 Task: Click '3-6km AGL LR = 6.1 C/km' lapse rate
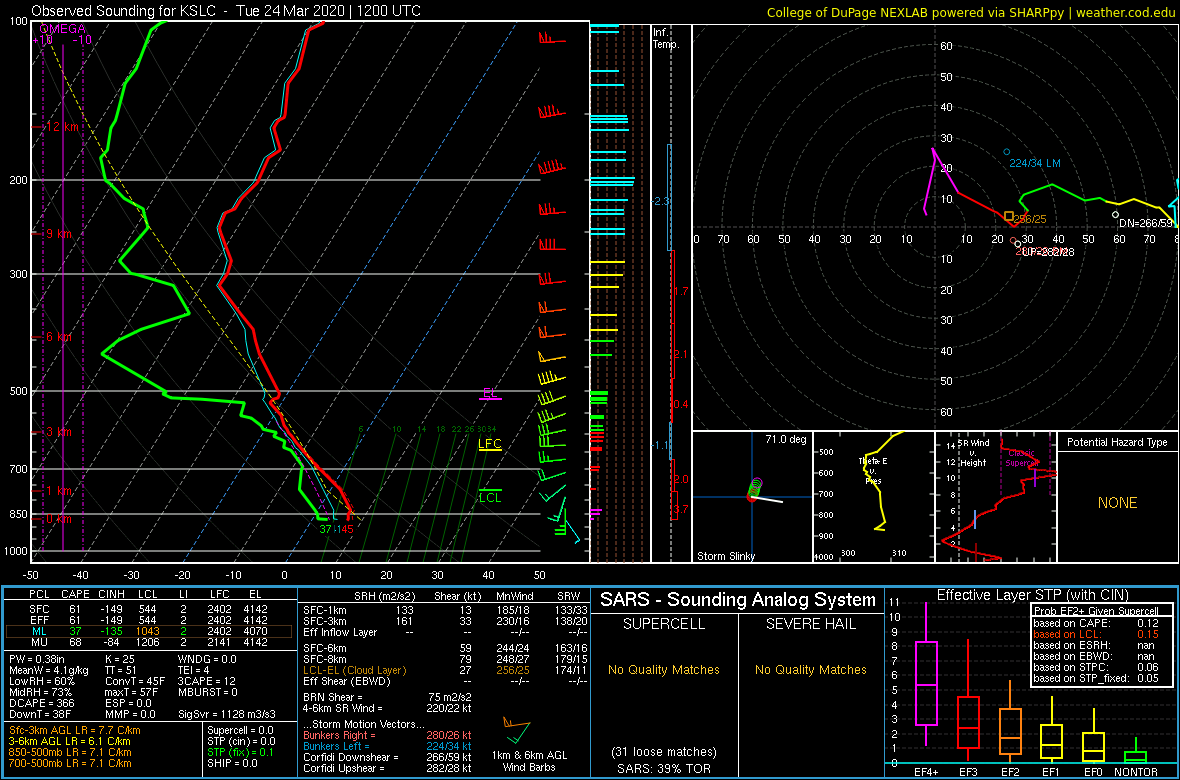(70, 741)
